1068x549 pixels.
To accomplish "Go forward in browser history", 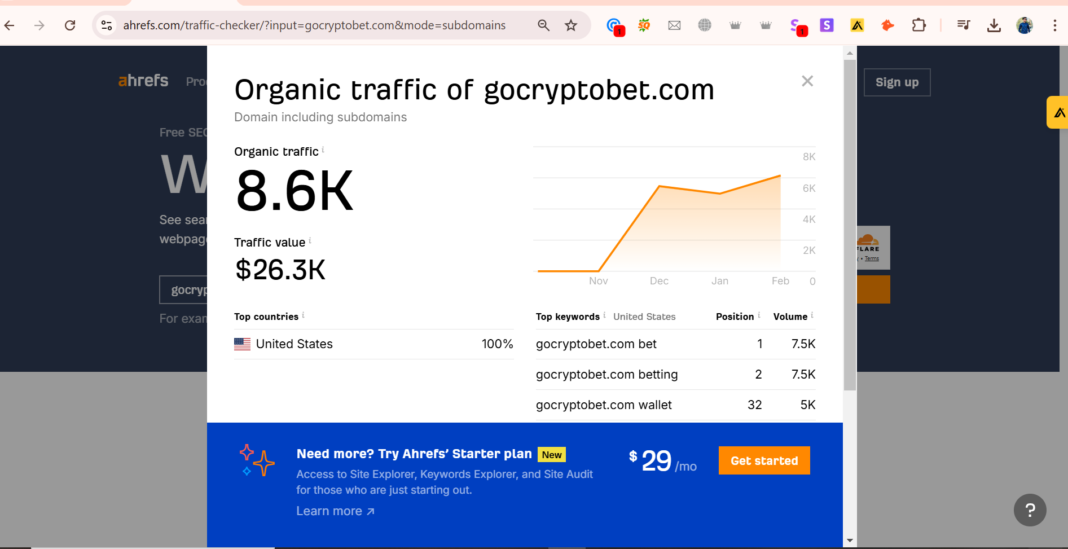I will (40, 25).
